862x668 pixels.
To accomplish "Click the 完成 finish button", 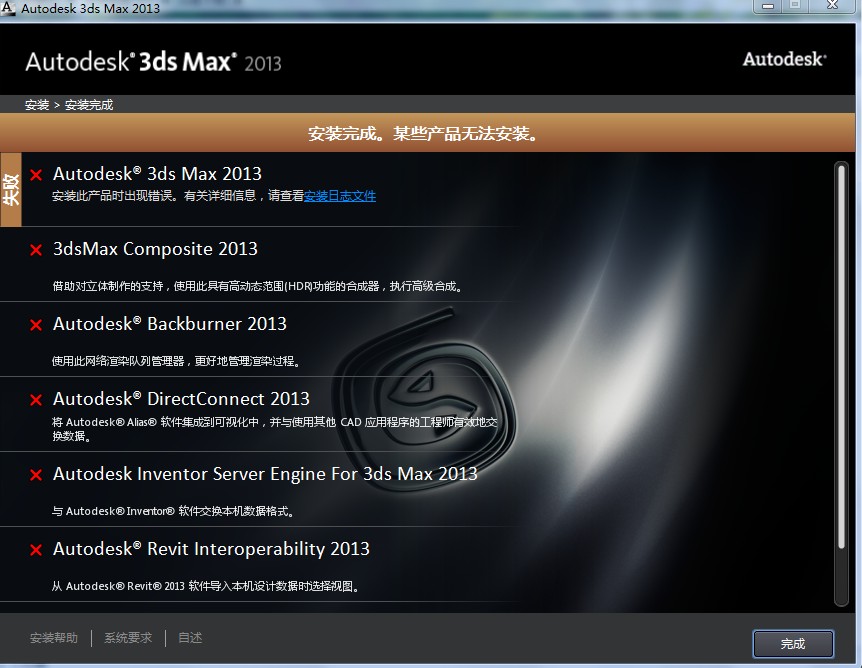I will click(793, 643).
